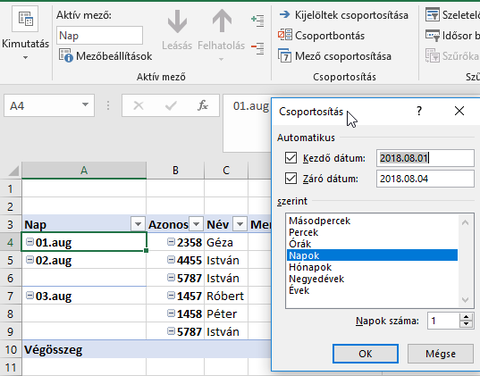Increase Napok száma with up spinner

[466, 317]
